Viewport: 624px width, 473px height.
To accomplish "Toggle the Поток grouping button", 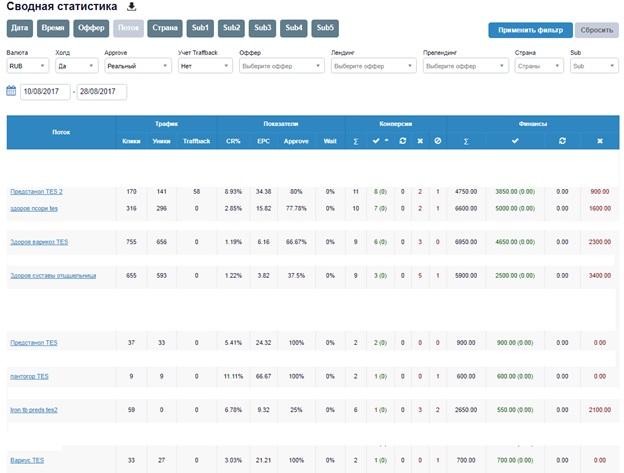I will [x=128, y=28].
